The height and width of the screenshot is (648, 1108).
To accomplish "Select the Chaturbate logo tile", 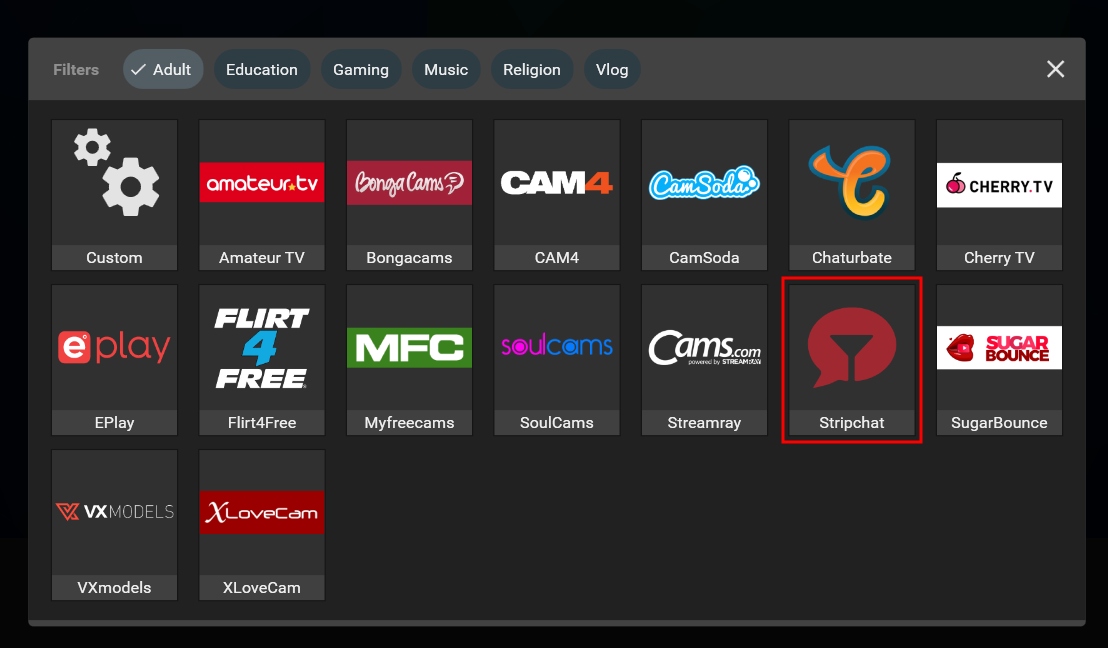I will 851,182.
